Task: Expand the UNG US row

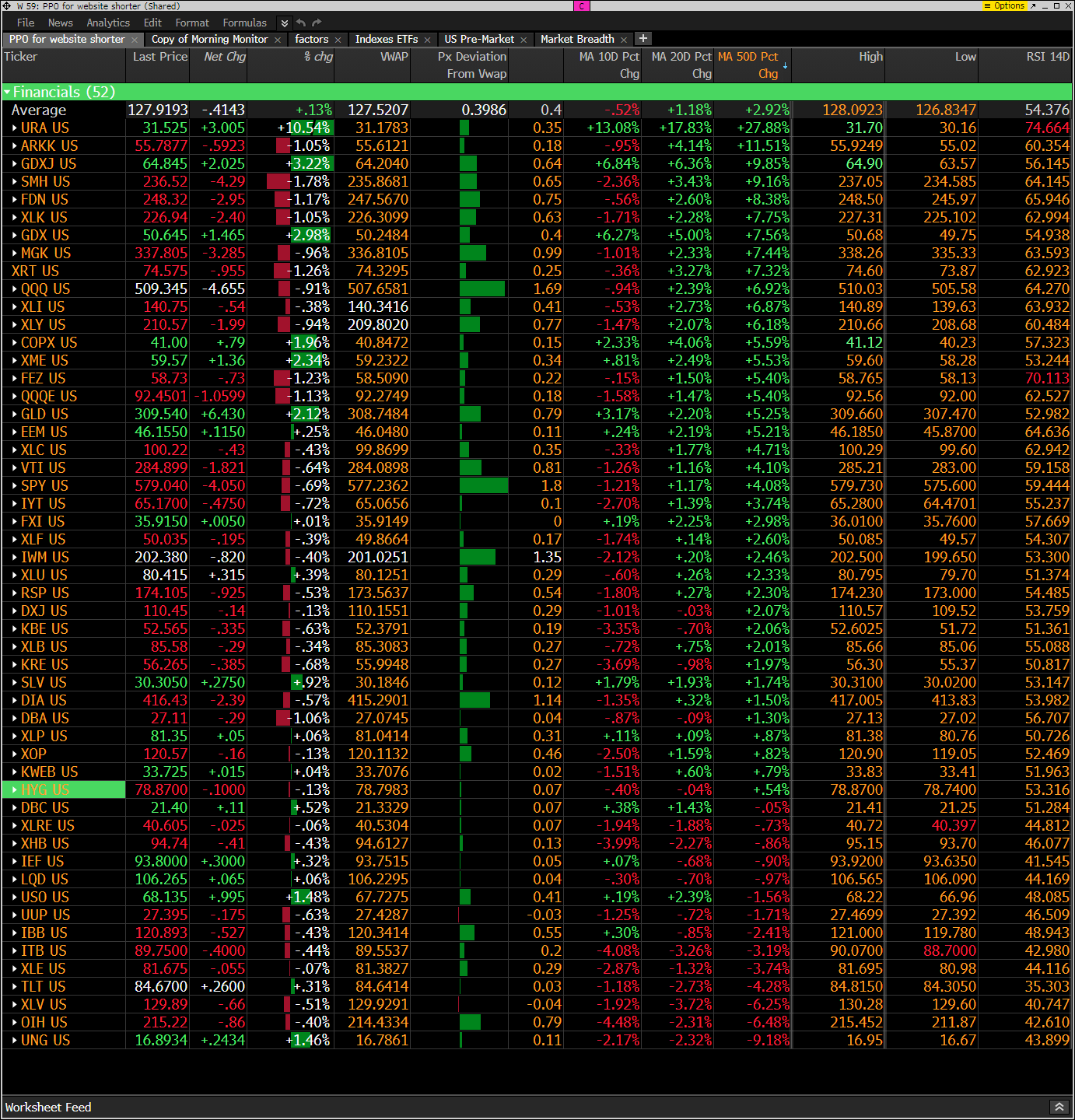Action: coord(15,1041)
